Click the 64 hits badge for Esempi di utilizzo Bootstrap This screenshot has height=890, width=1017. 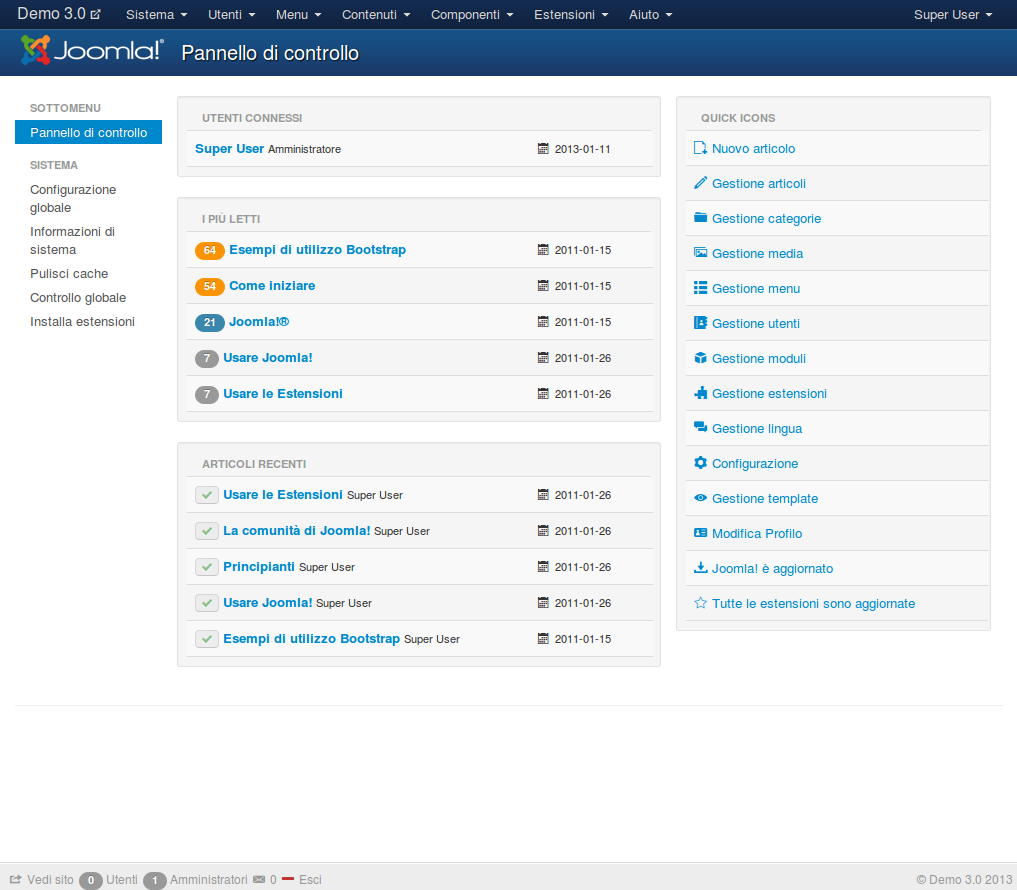tap(209, 250)
